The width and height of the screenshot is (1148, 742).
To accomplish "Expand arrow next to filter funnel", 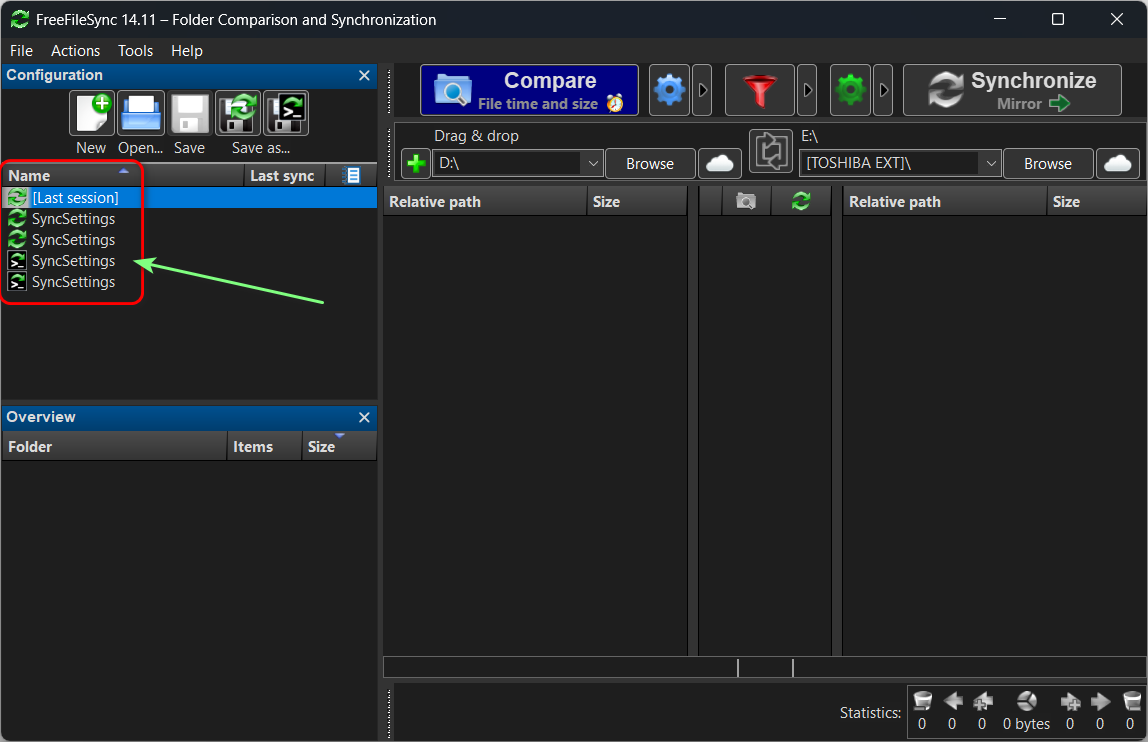I will coord(807,90).
